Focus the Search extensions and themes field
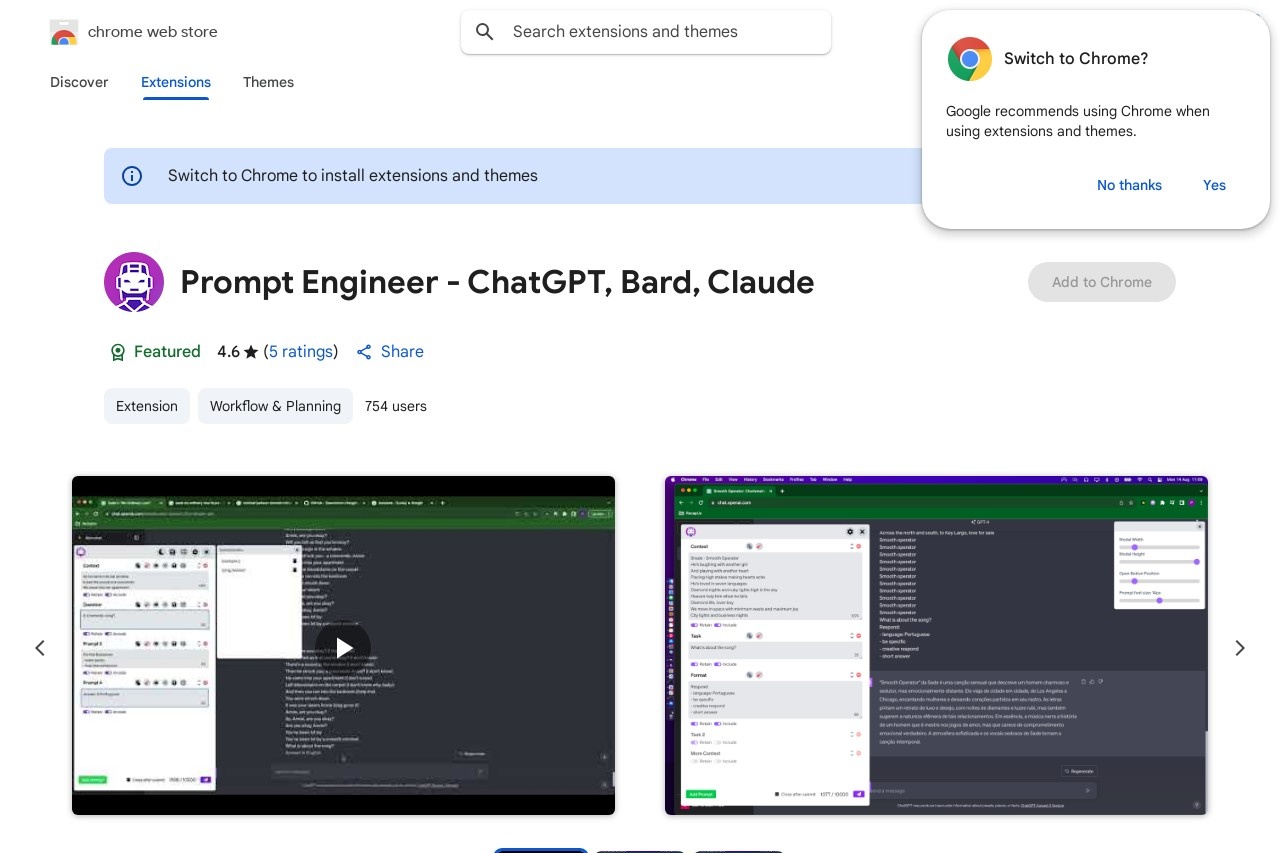Screen dimensions: 1280x853 click(x=646, y=32)
